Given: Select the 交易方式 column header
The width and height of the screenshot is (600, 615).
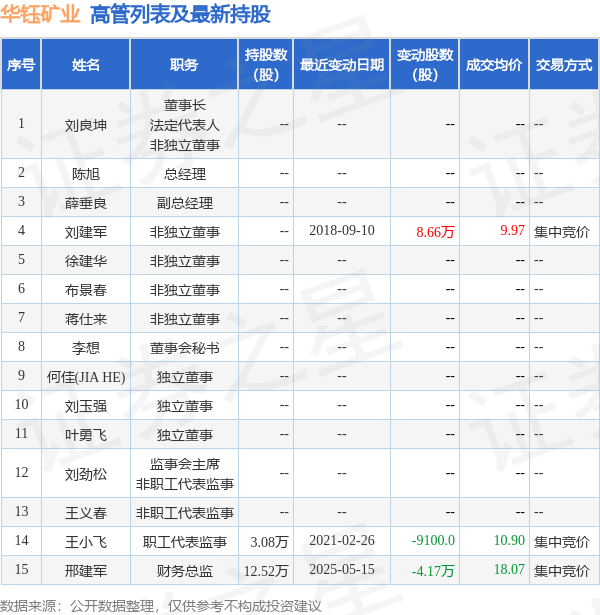Looking at the screenshot, I should (x=564, y=64).
